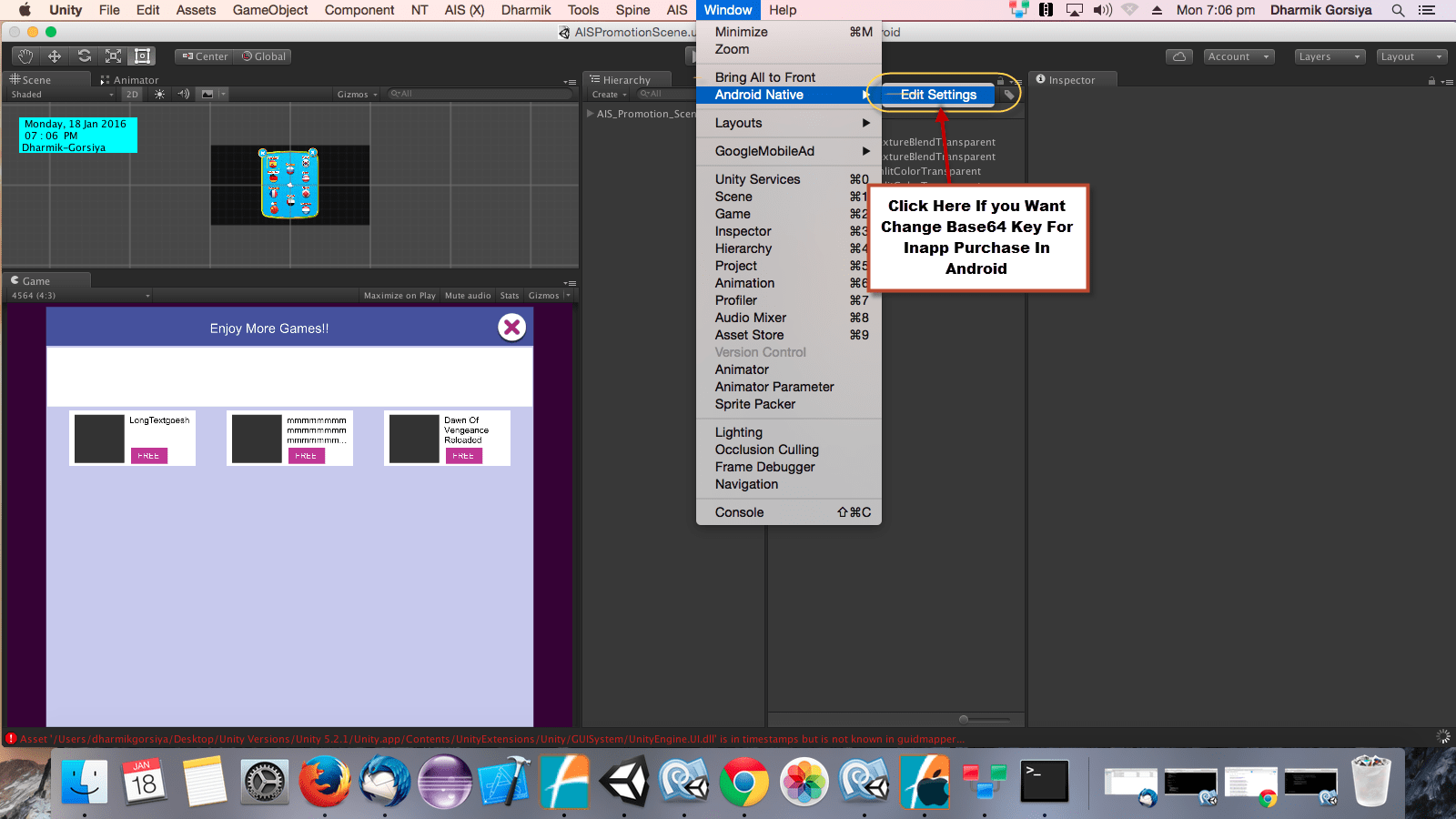Toggle scene audio speaker icon
The image size is (1456, 819).
(x=184, y=94)
